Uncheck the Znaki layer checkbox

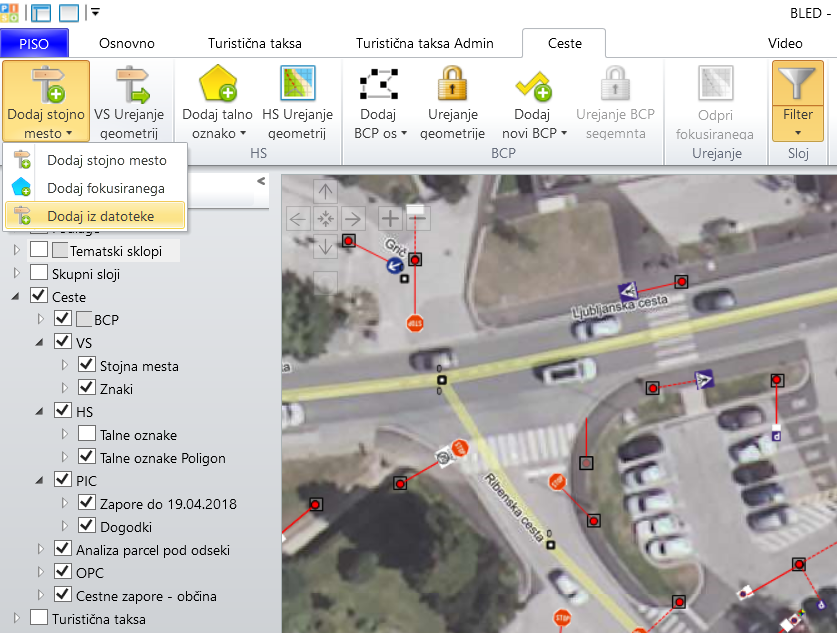click(x=86, y=388)
